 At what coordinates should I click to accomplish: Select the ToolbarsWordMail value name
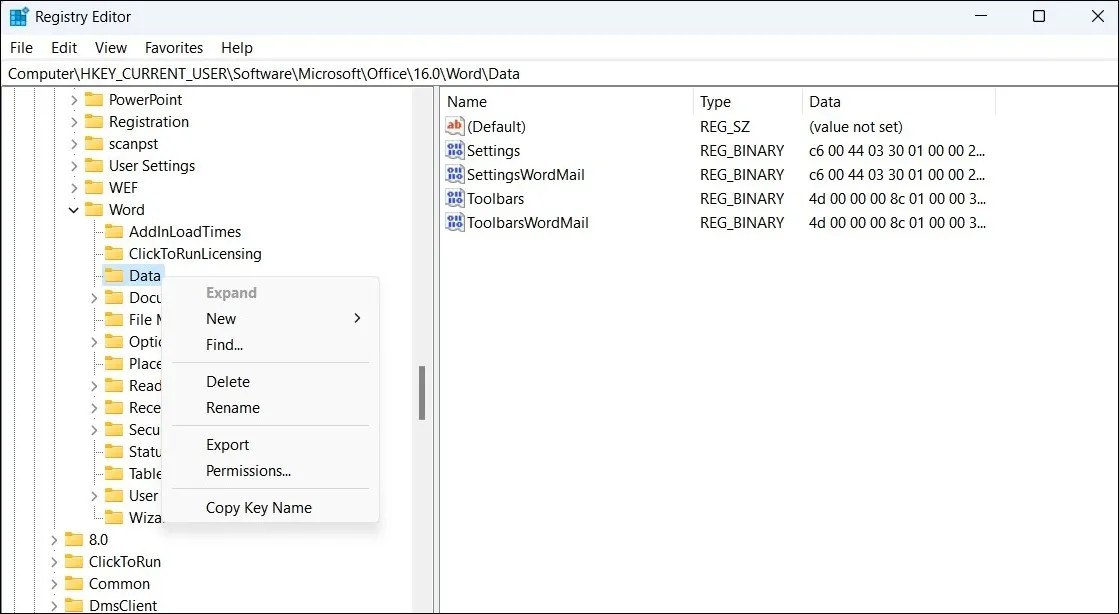(x=527, y=222)
